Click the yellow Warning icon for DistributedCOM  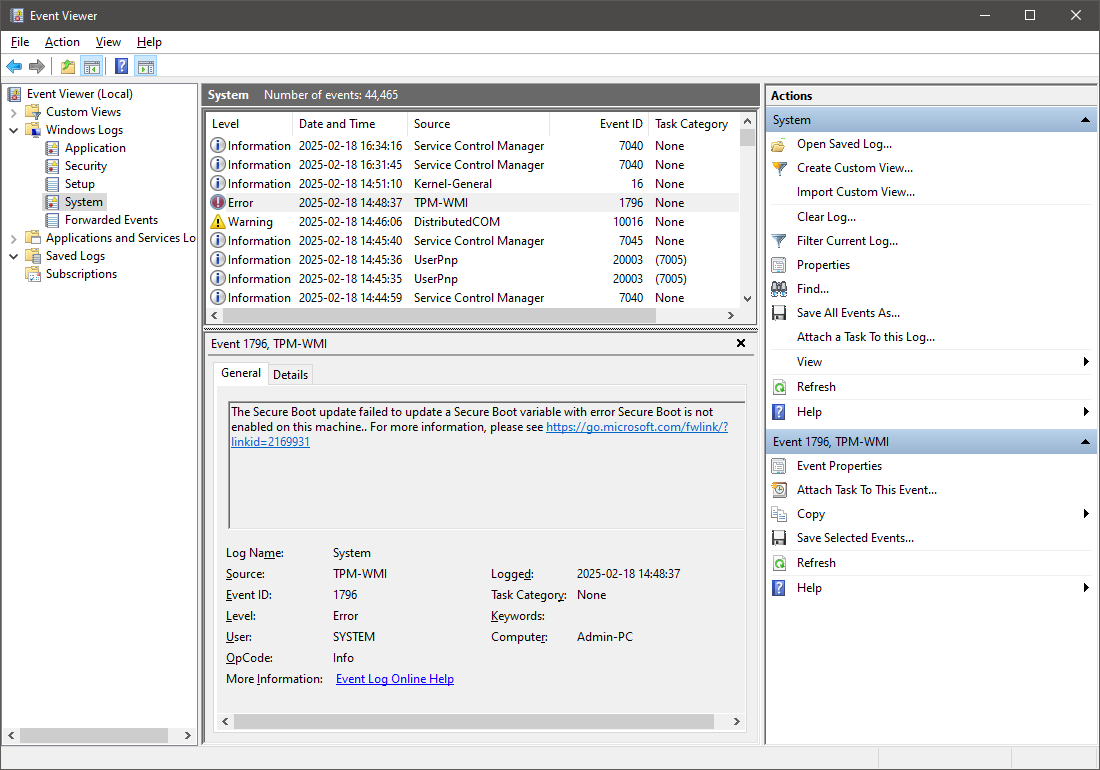(x=218, y=222)
